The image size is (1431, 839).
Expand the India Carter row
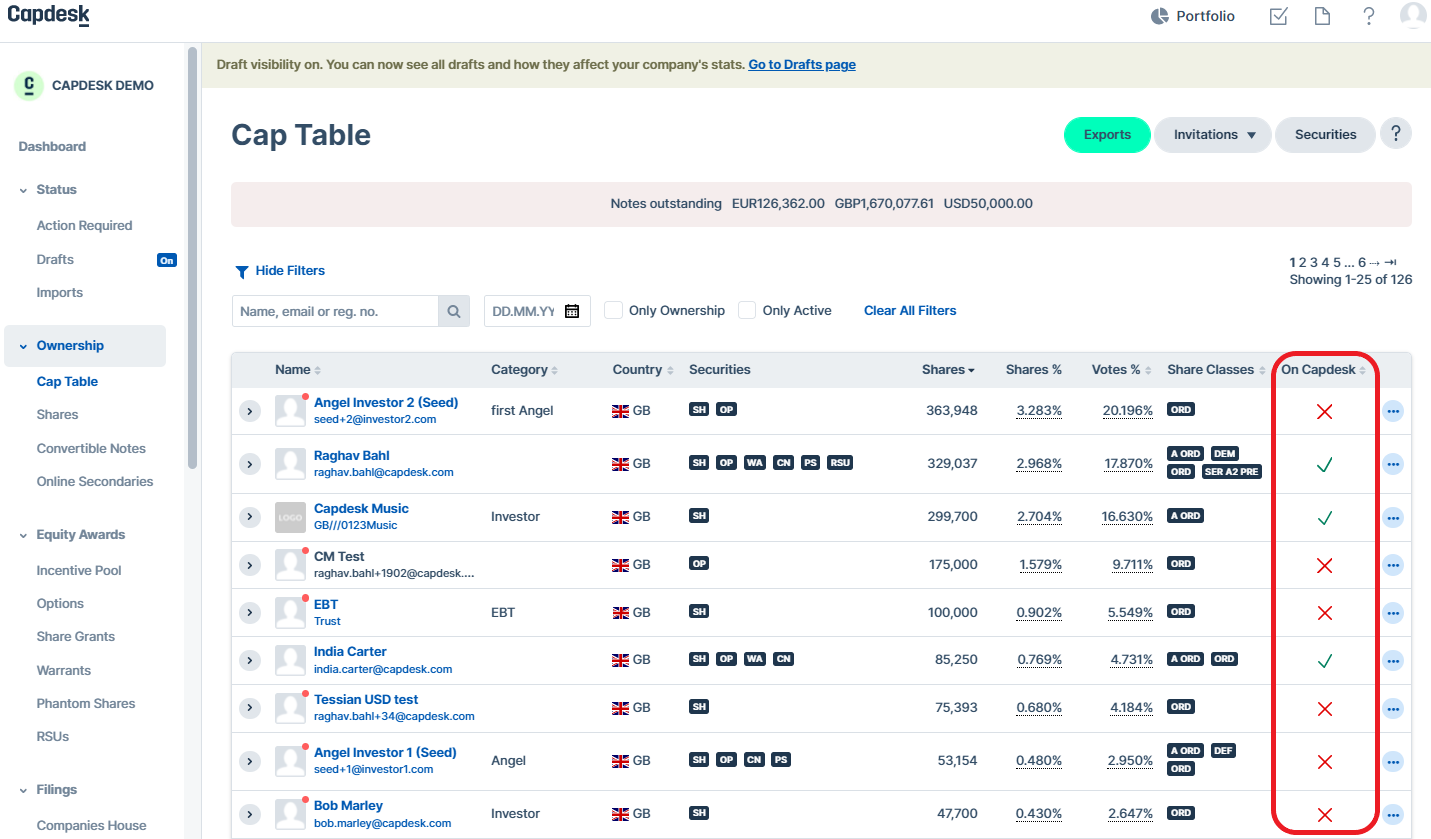(250, 660)
